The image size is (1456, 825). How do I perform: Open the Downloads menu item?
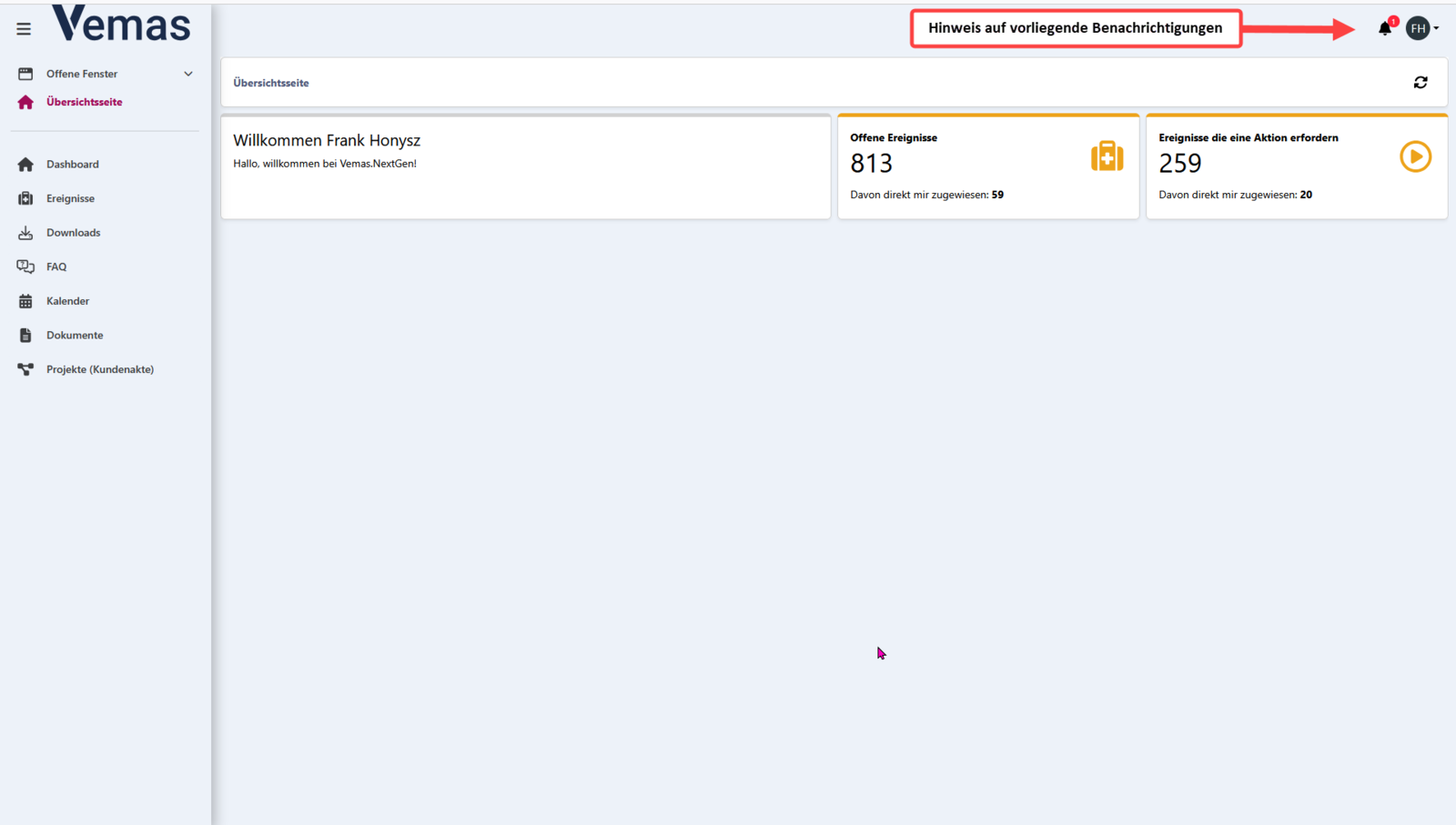pos(74,233)
